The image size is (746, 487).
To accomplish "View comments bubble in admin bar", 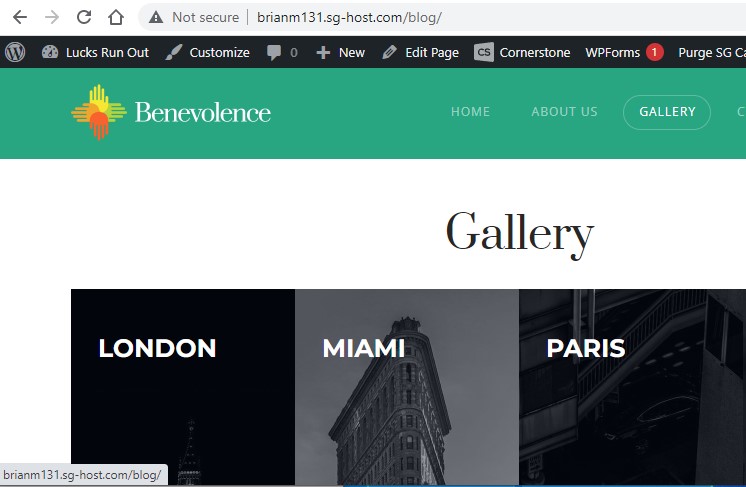I will click(x=282, y=52).
